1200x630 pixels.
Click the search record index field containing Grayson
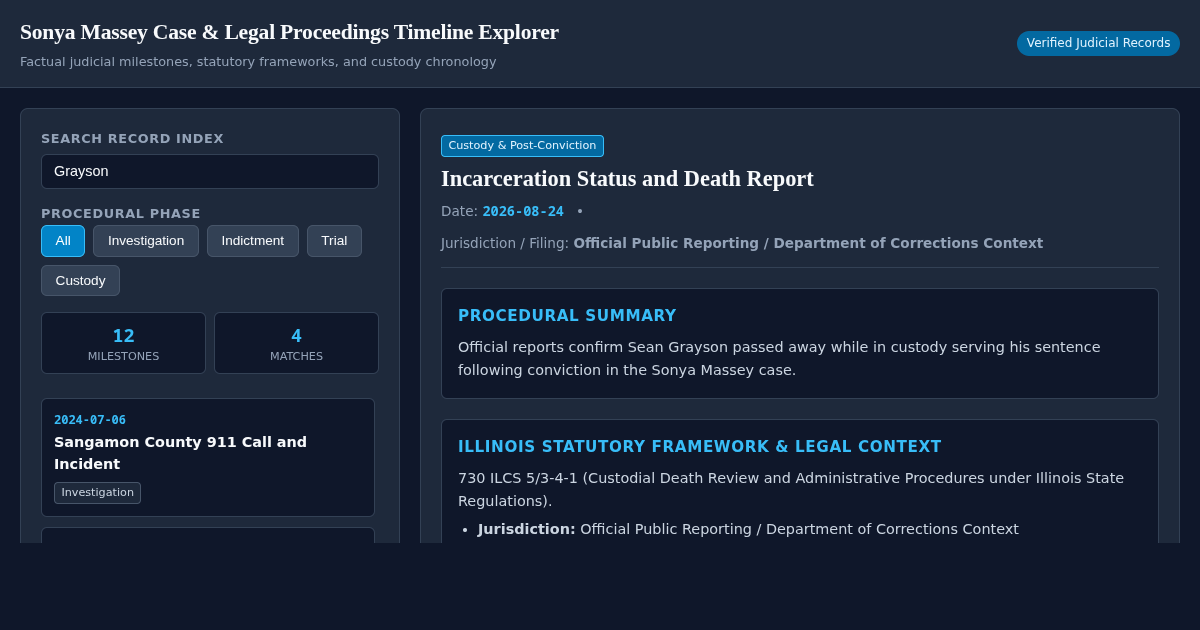pyautogui.click(x=210, y=171)
